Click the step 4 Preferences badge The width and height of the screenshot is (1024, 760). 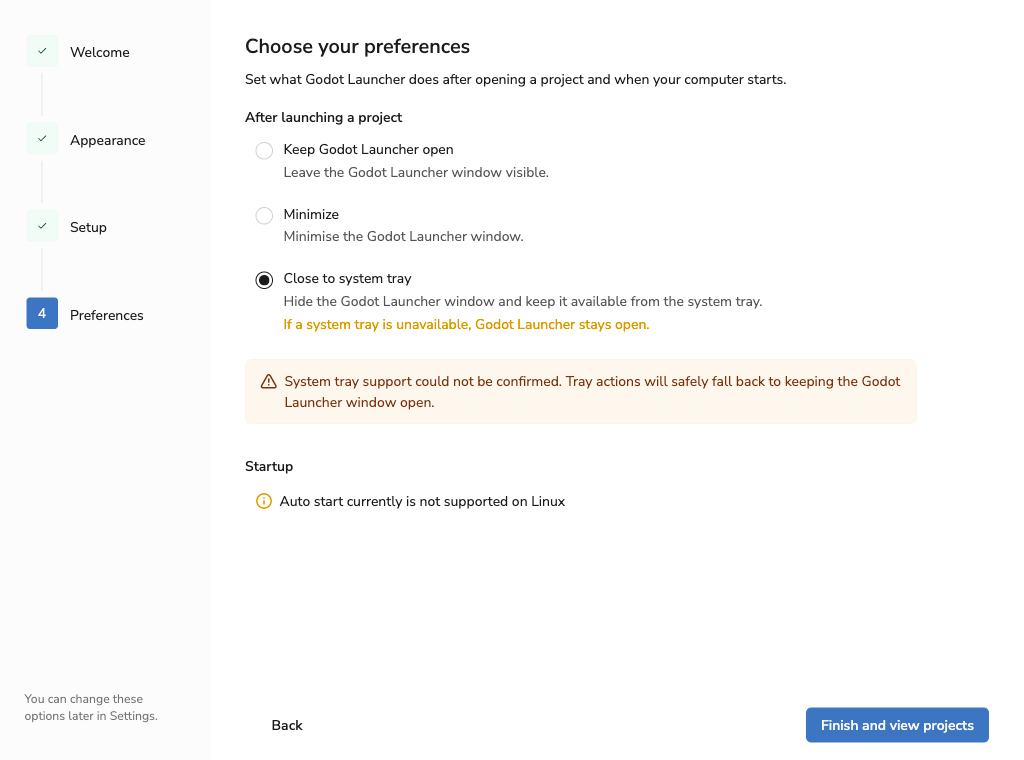tap(42, 313)
